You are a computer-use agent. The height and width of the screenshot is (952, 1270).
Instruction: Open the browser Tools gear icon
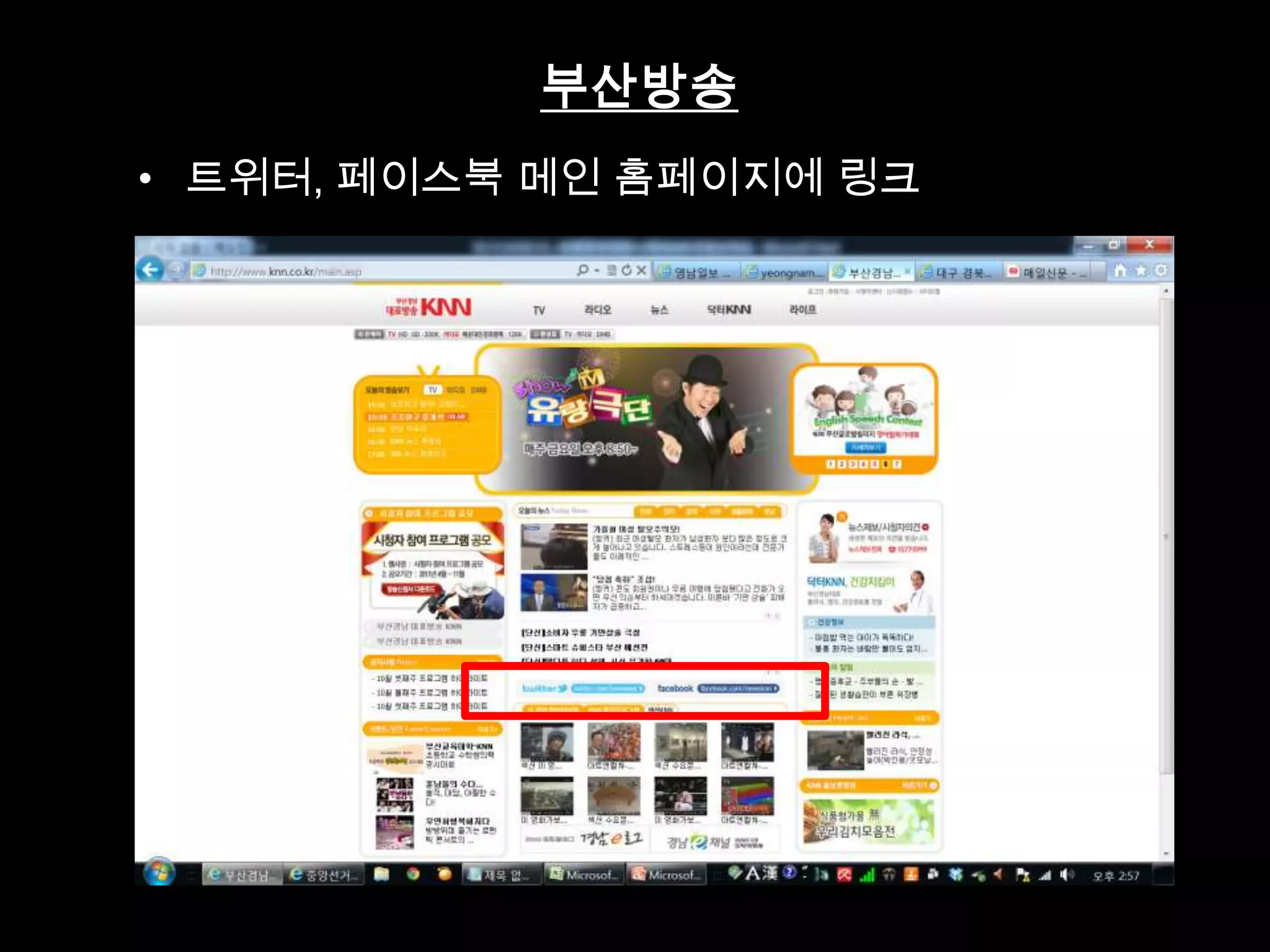tap(1160, 270)
